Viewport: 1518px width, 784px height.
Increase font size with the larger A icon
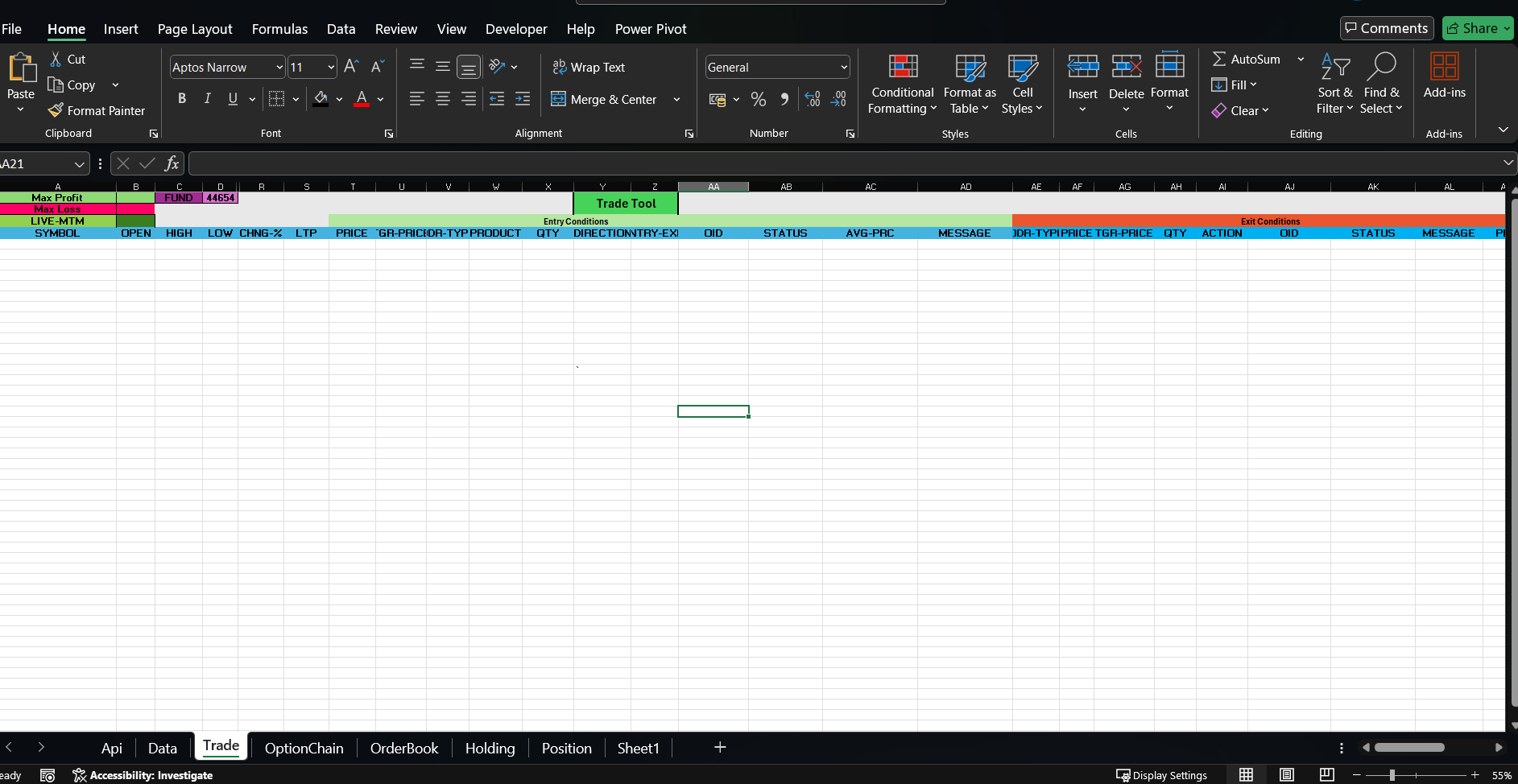351,67
